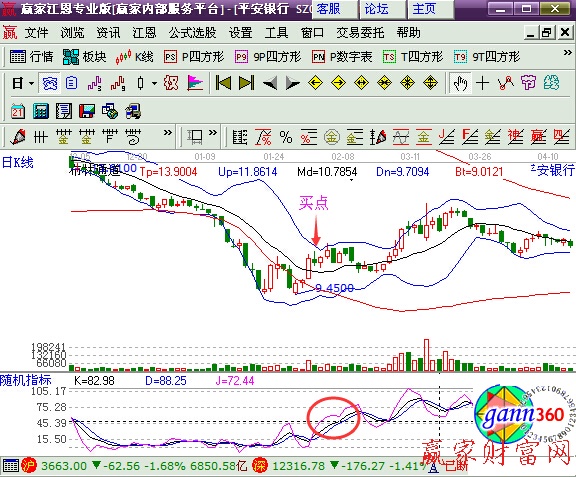Image resolution: width=576 pixels, height=477 pixels.
Task: Click the gold circle 金 icon
Action: point(332,137)
